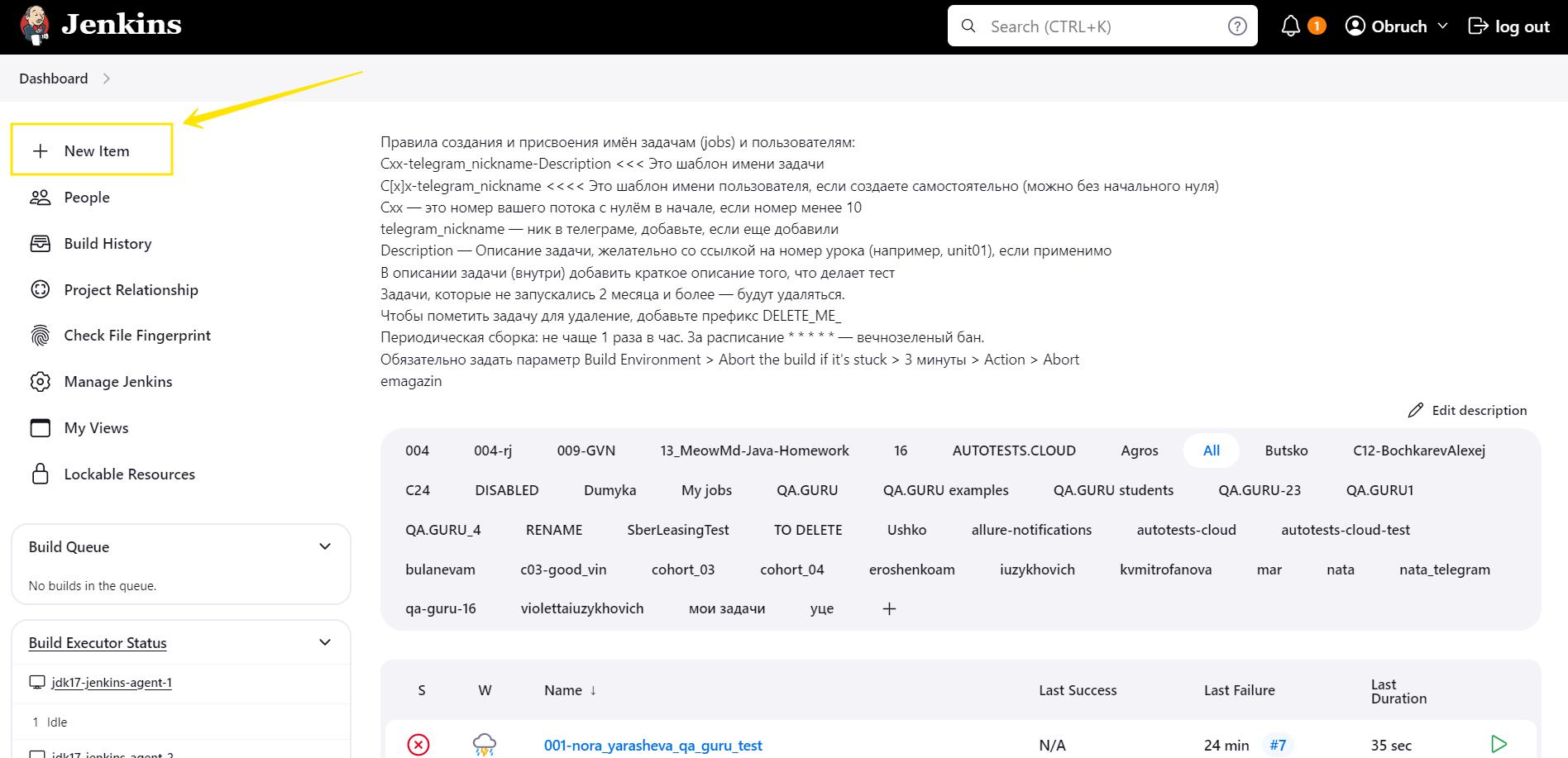
Task: Click the Jenkins butler logo
Action: coord(35,25)
